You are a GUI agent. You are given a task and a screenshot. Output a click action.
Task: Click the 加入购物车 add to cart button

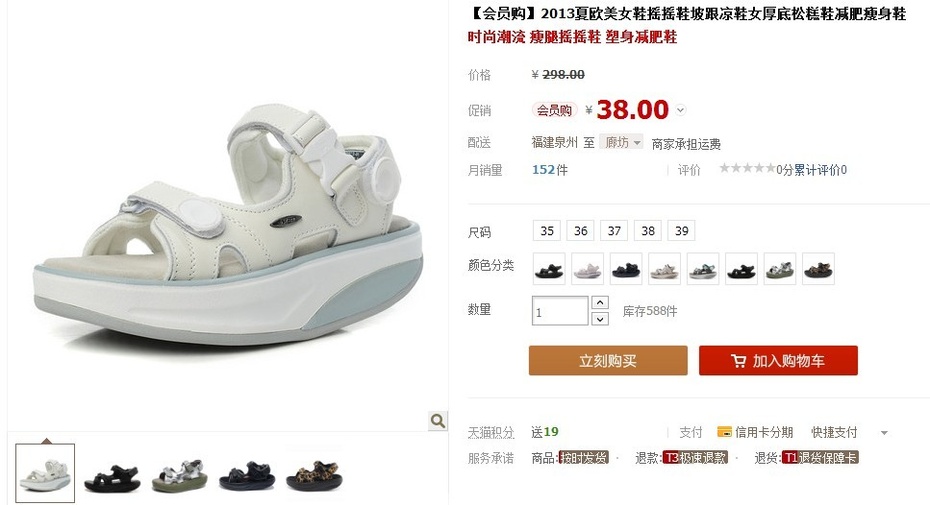pos(778,360)
